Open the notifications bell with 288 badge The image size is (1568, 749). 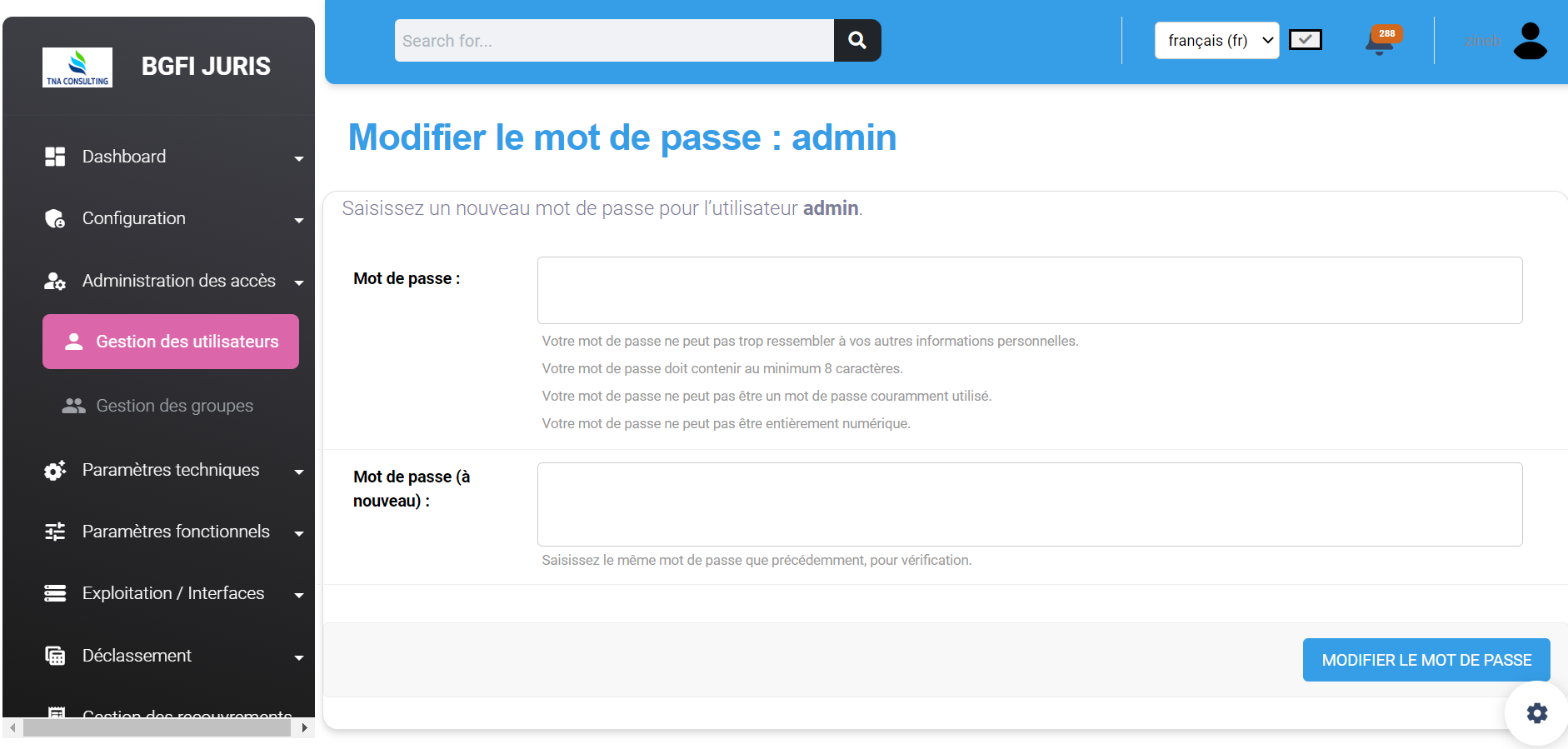click(1381, 40)
